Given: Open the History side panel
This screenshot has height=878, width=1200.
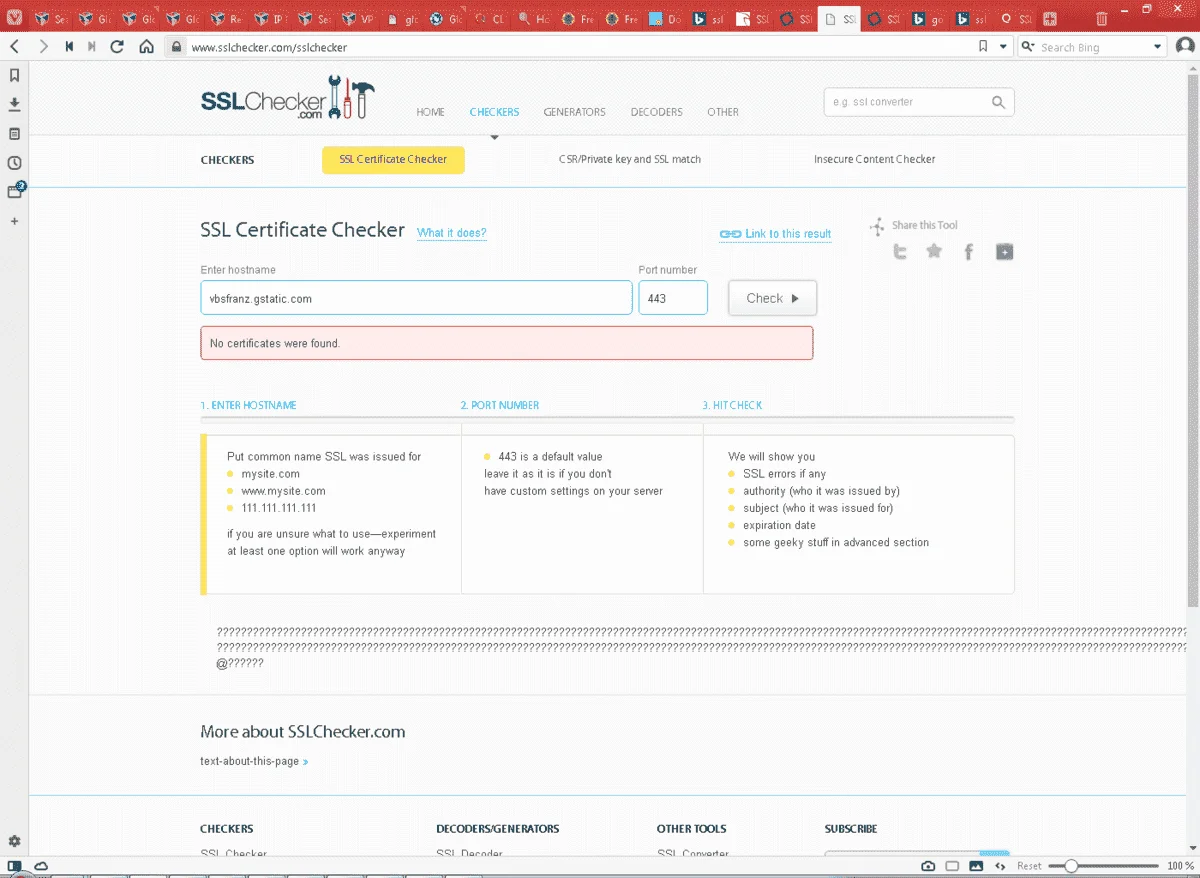Looking at the screenshot, I should (x=14, y=162).
